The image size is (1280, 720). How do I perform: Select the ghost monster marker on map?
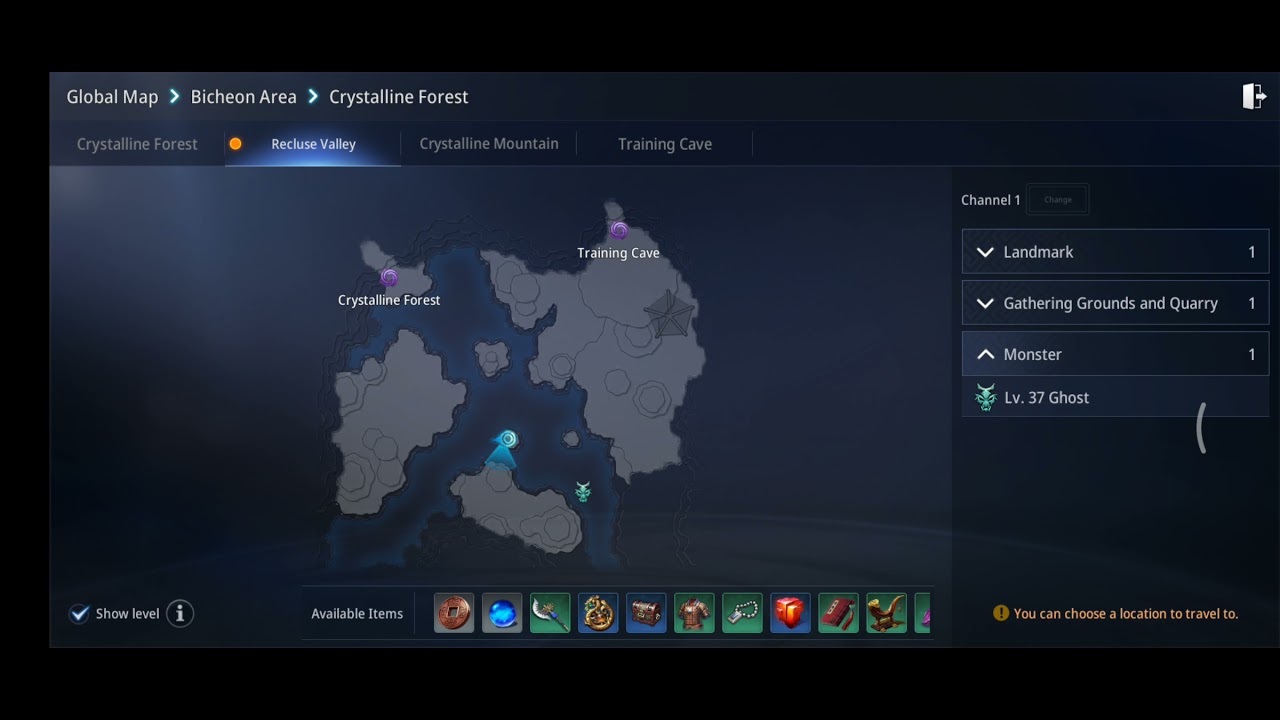click(583, 491)
